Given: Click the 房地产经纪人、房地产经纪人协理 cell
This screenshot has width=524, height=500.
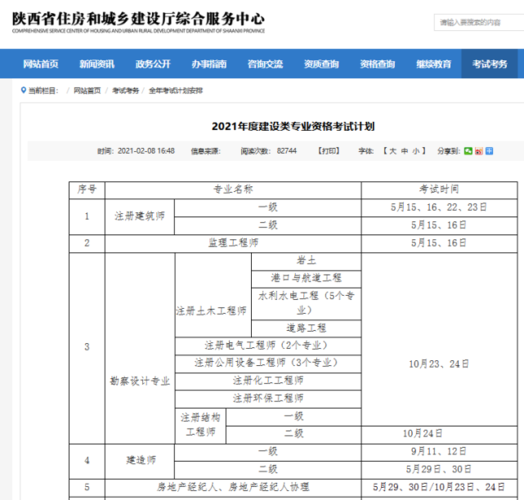Looking at the screenshot, I should 233,488.
